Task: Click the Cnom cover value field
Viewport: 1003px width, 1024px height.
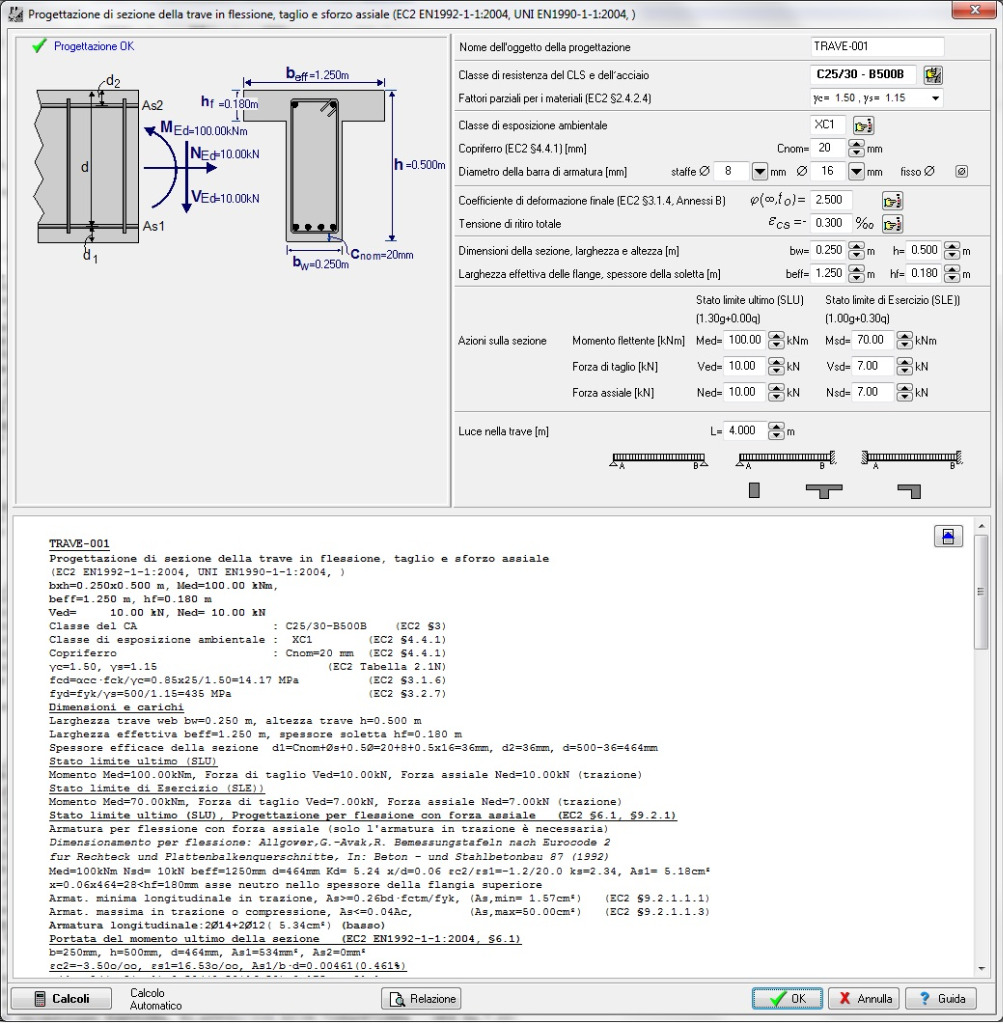Action: click(828, 148)
